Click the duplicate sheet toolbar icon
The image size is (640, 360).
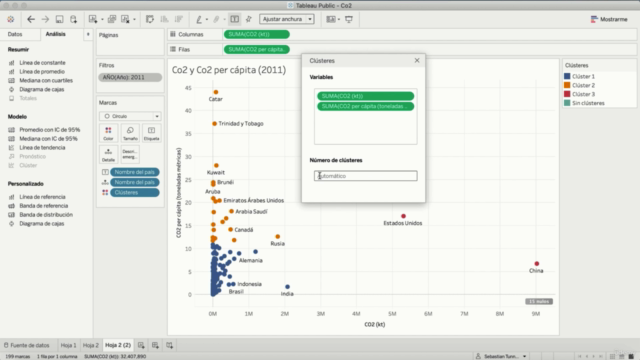tap(111, 19)
